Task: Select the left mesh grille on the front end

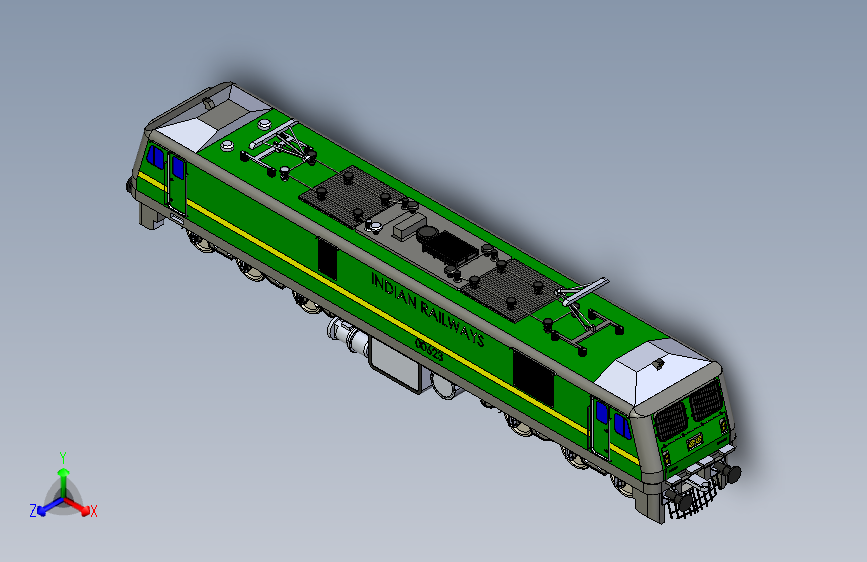Action: pyautogui.click(x=671, y=421)
